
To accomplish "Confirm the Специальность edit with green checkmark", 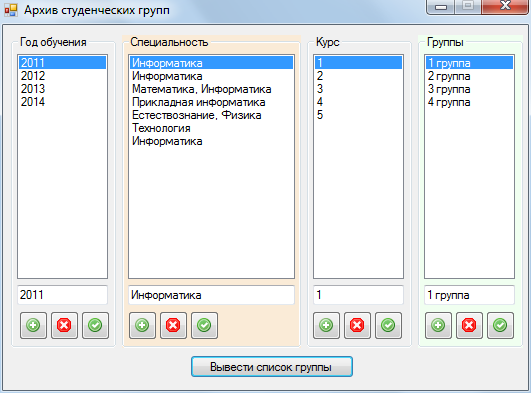I will pos(205,326).
